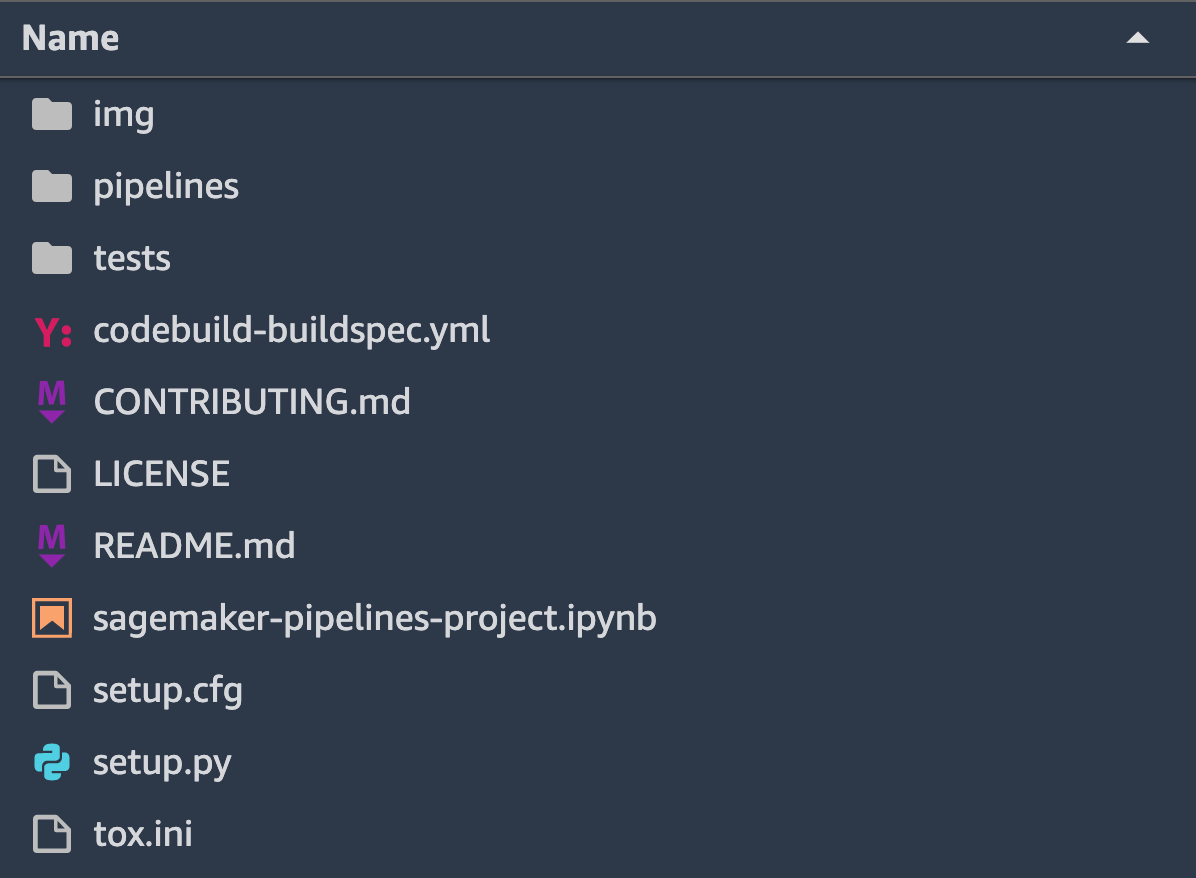Click the Python icon beside setup.py
The height and width of the screenshot is (878, 1196).
(x=52, y=763)
